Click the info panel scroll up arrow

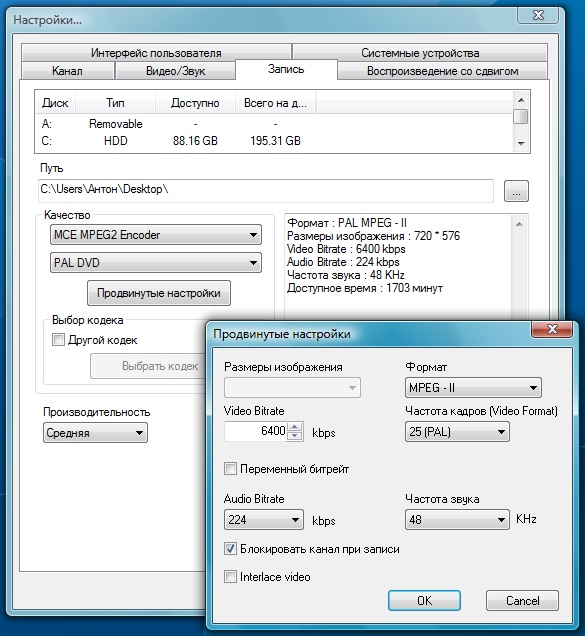(520, 224)
